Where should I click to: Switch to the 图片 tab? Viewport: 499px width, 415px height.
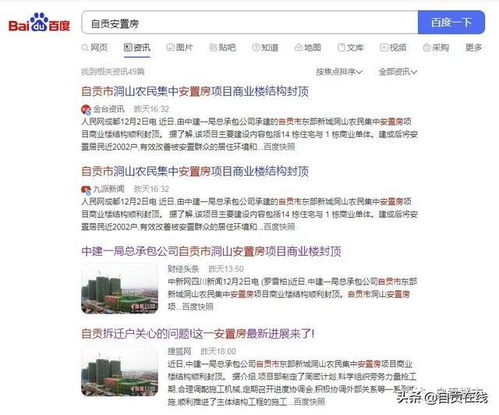180,48
